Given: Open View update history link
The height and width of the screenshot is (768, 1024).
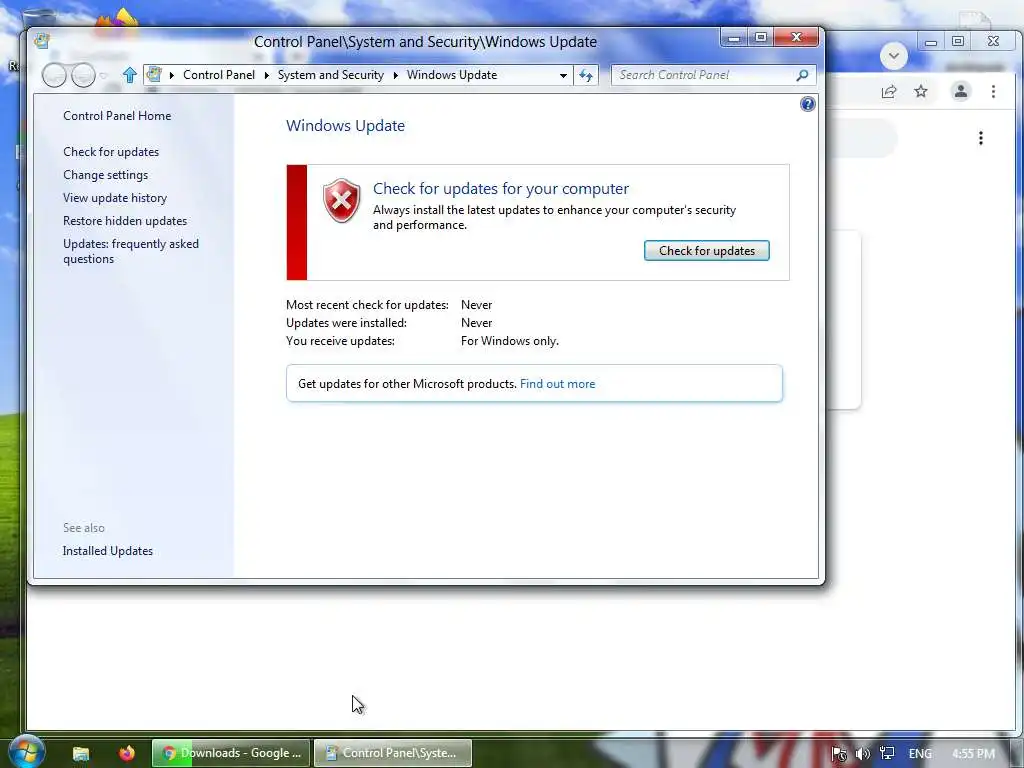Looking at the screenshot, I should [x=115, y=198].
